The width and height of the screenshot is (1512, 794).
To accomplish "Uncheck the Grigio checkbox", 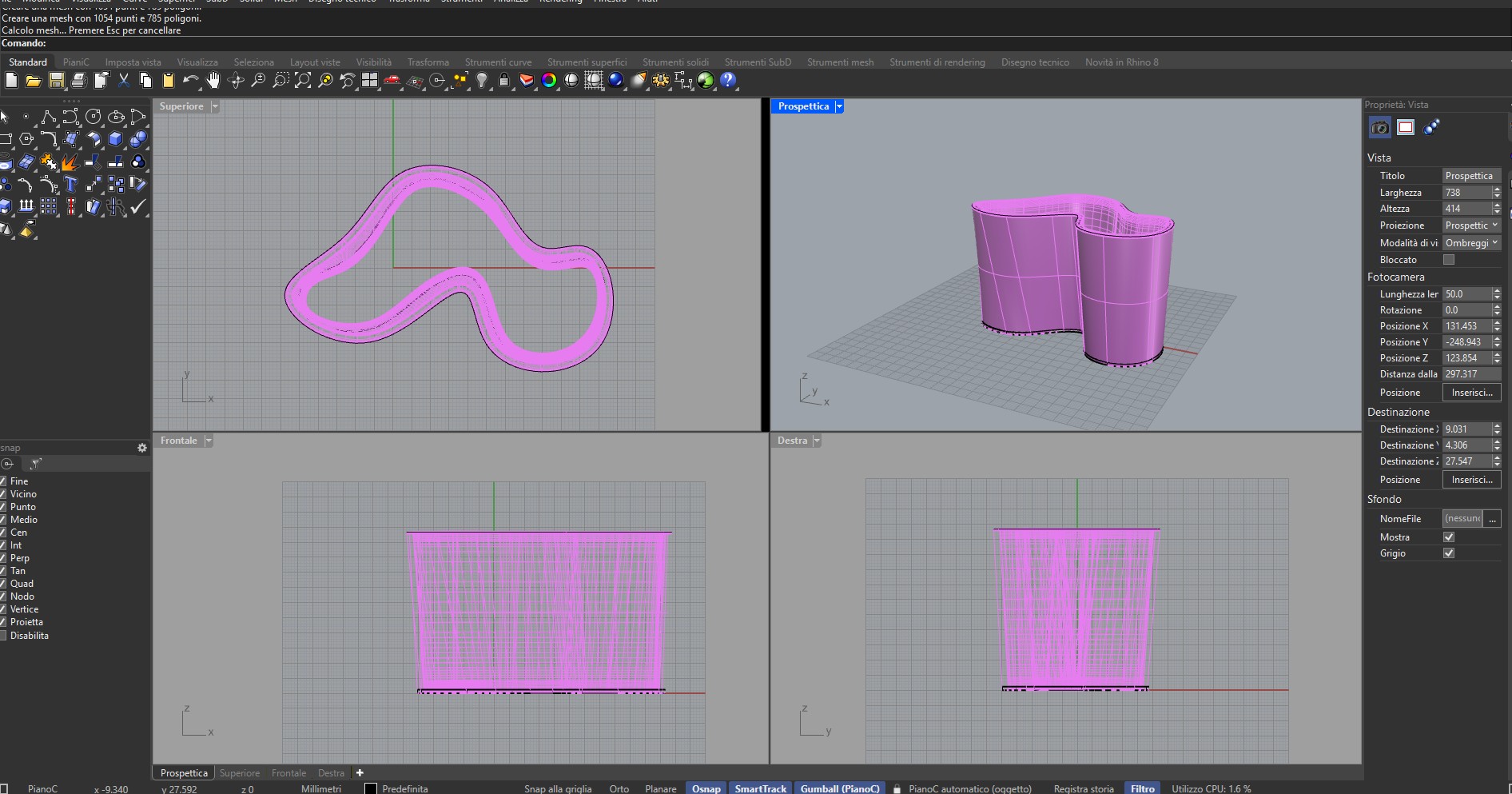I will [x=1449, y=553].
